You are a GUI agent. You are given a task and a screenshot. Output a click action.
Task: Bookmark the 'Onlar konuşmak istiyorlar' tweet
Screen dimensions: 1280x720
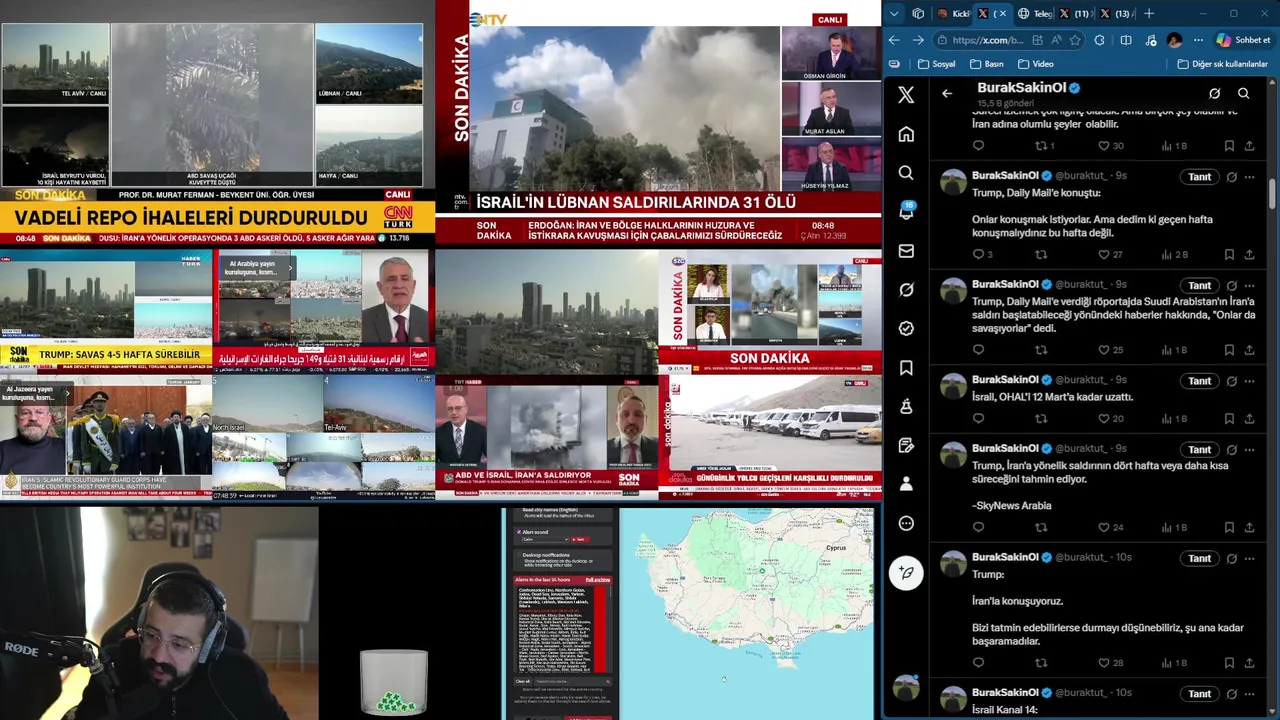(x=1229, y=255)
